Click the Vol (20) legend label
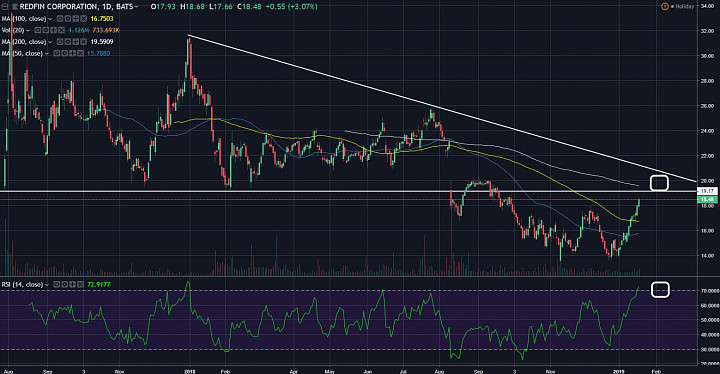The image size is (720, 374). pos(13,30)
